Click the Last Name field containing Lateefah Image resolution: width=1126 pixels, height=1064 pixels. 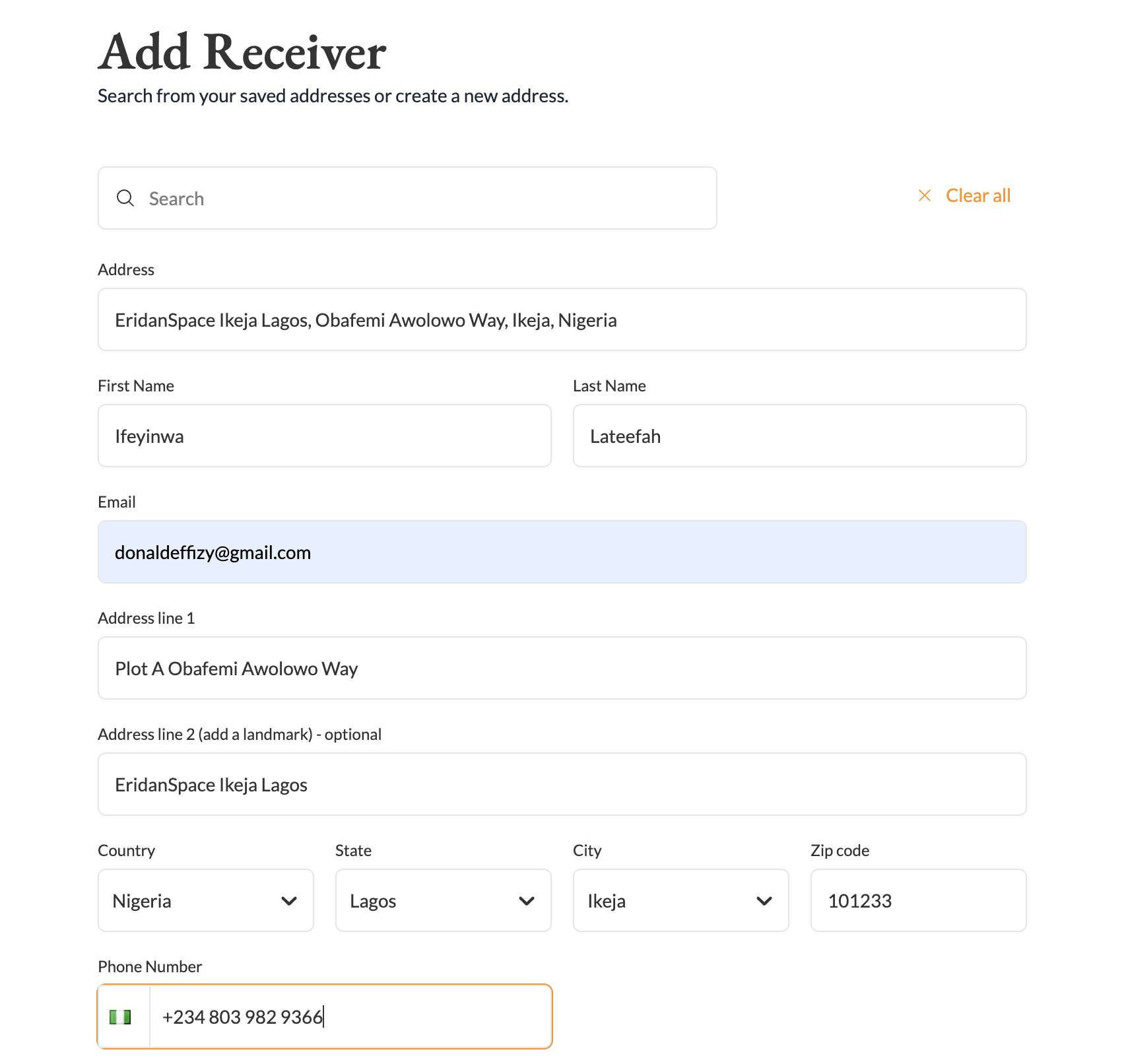point(800,436)
